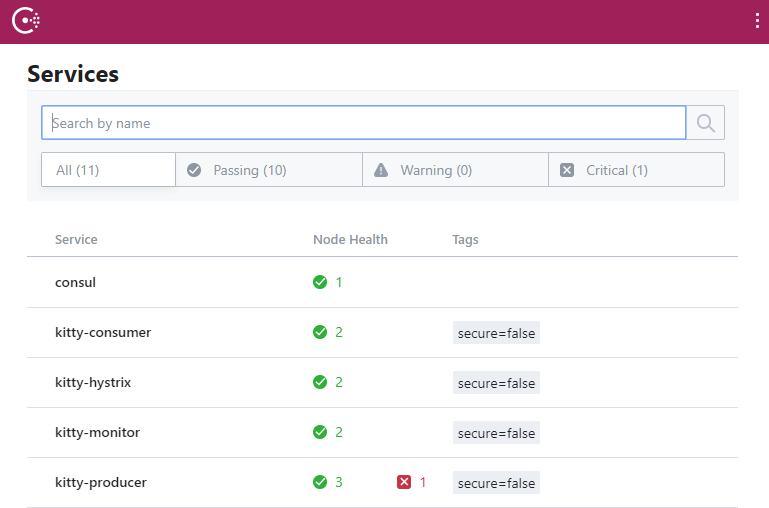Focus the Search by name field

click(364, 123)
